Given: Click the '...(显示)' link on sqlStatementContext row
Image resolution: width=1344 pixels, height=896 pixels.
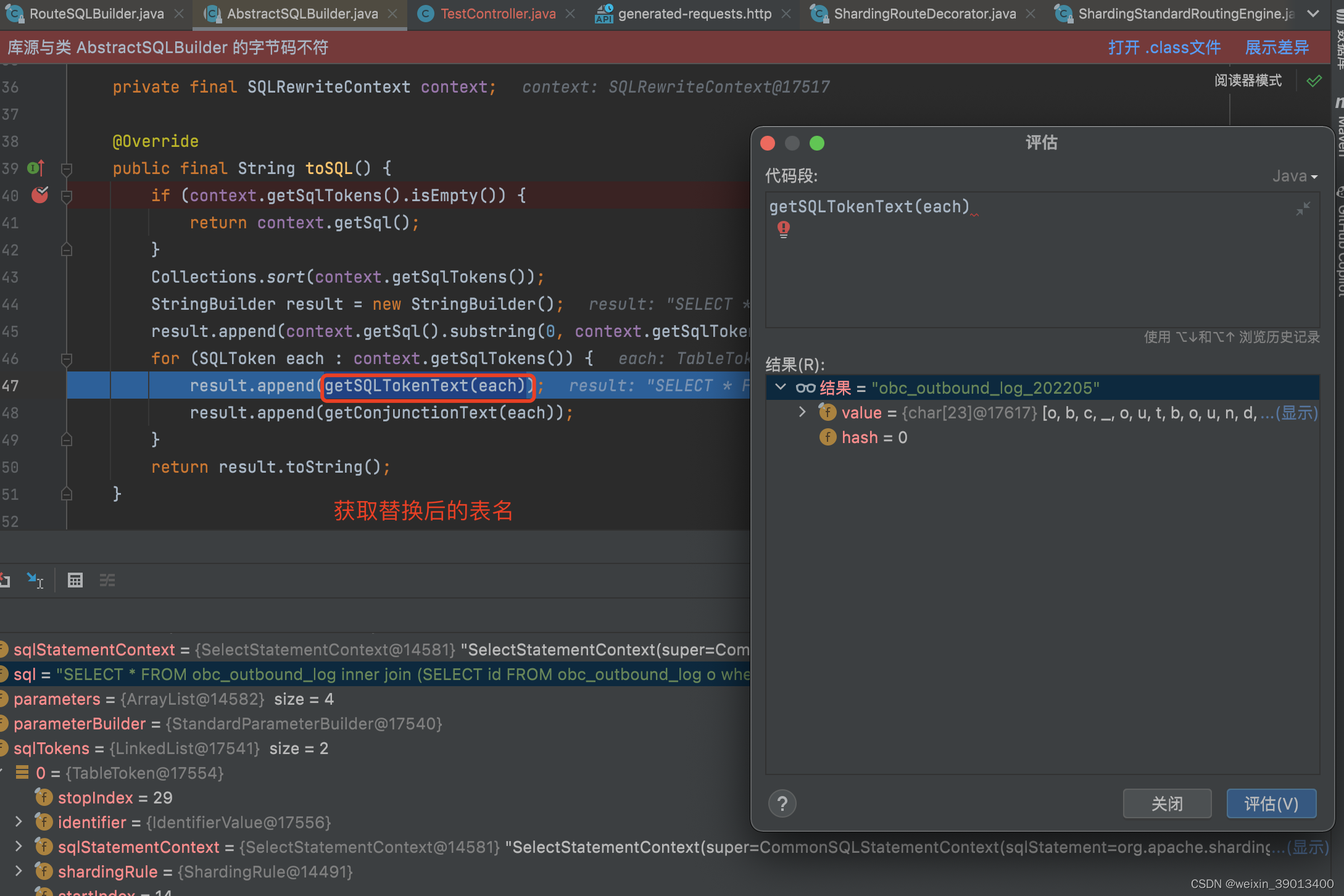Looking at the screenshot, I should coord(1300,847).
